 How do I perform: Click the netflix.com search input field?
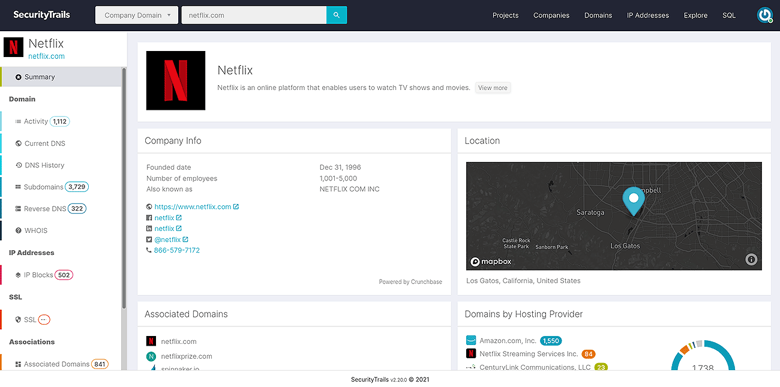tap(254, 15)
